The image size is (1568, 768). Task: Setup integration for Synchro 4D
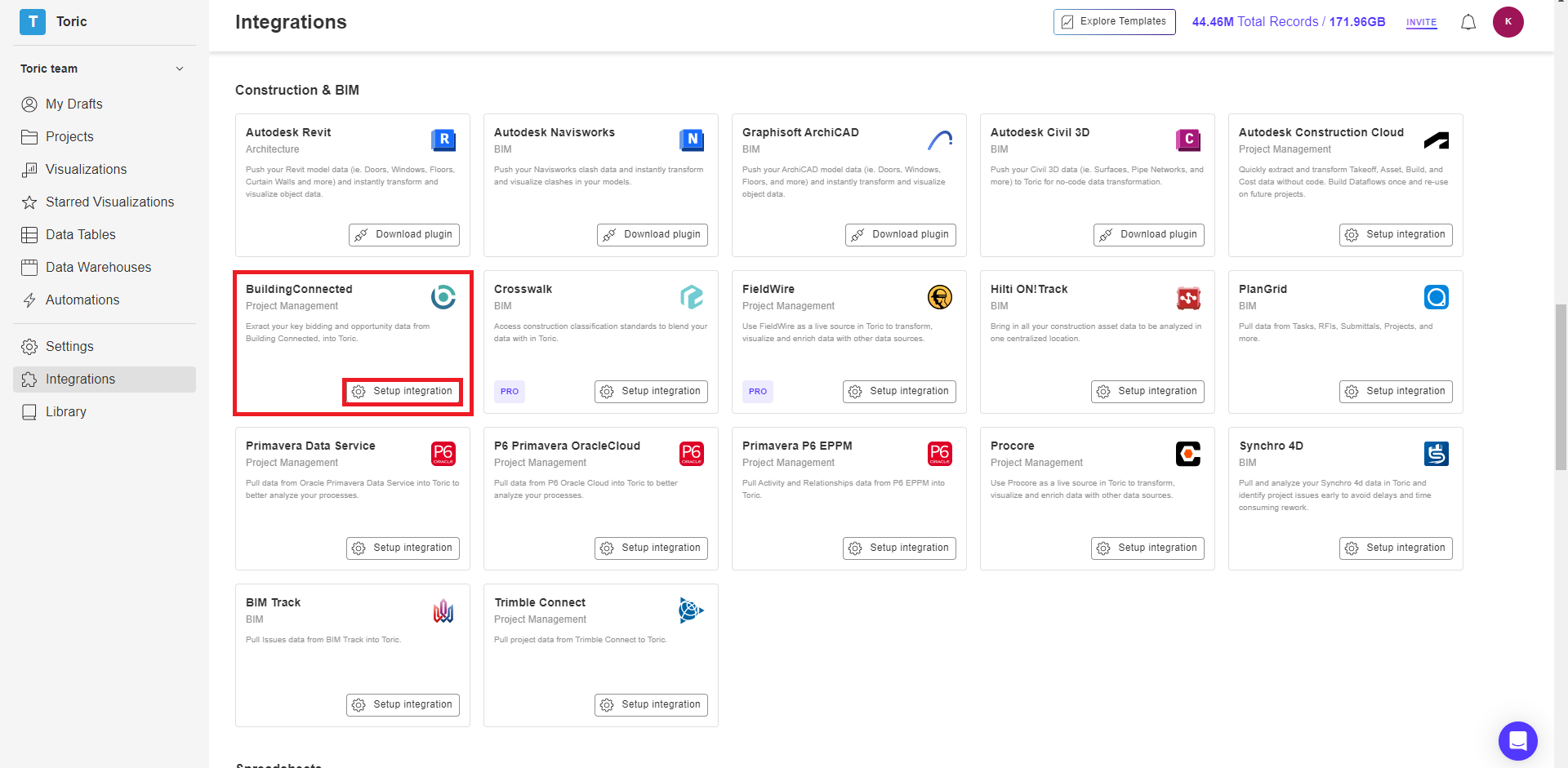click(x=1396, y=548)
